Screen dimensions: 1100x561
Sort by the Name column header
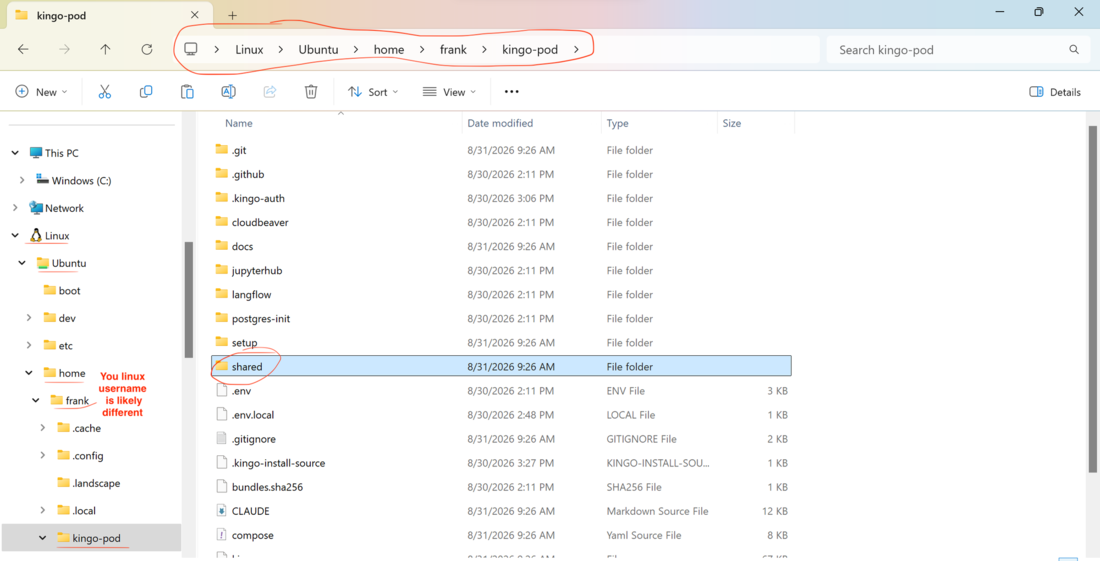[x=239, y=123]
